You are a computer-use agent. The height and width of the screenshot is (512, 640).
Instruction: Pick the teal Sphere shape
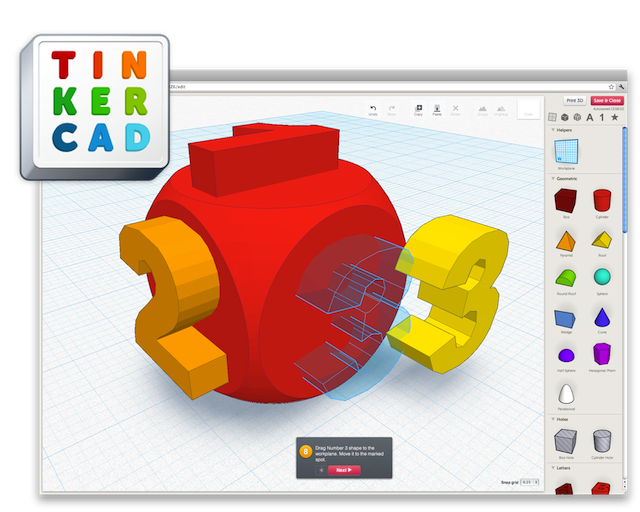point(602,277)
